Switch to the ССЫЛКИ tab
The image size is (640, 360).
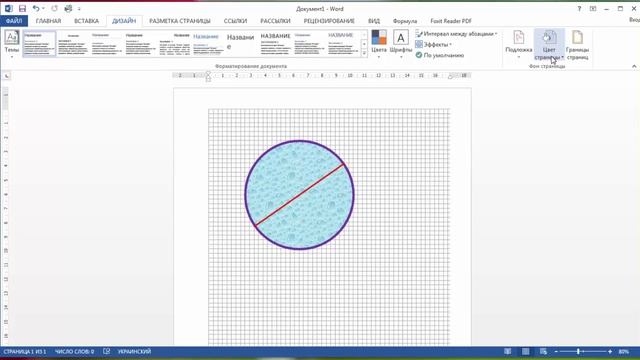point(236,21)
